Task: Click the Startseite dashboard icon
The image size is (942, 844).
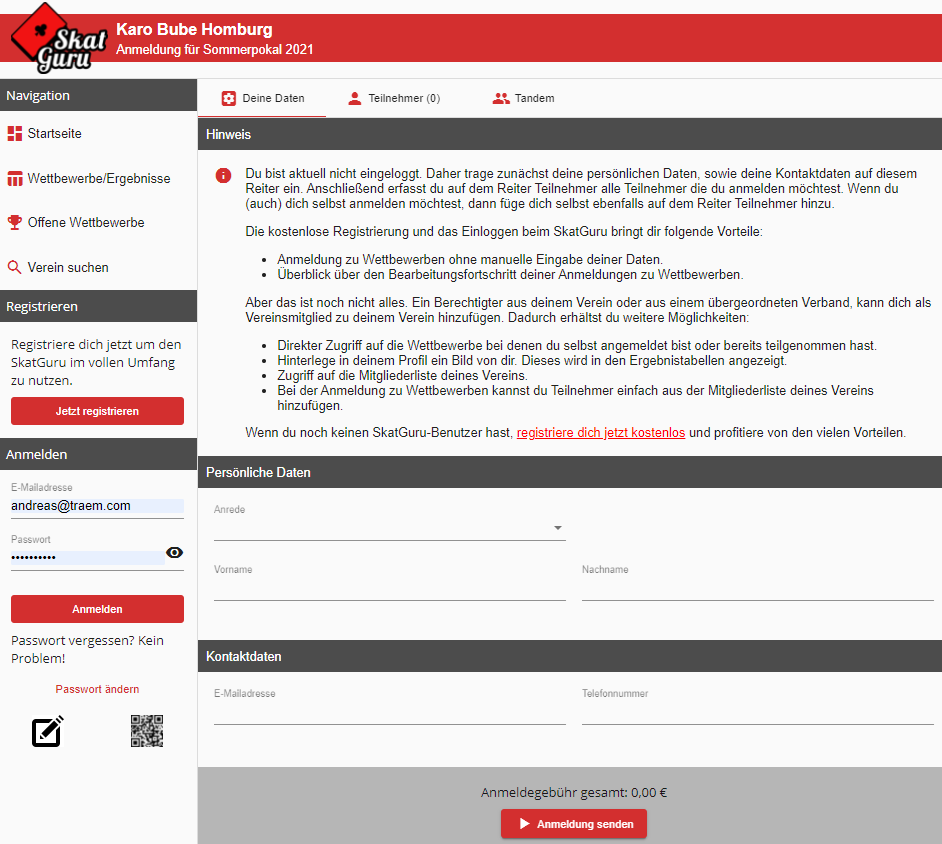Action: click(x=14, y=134)
